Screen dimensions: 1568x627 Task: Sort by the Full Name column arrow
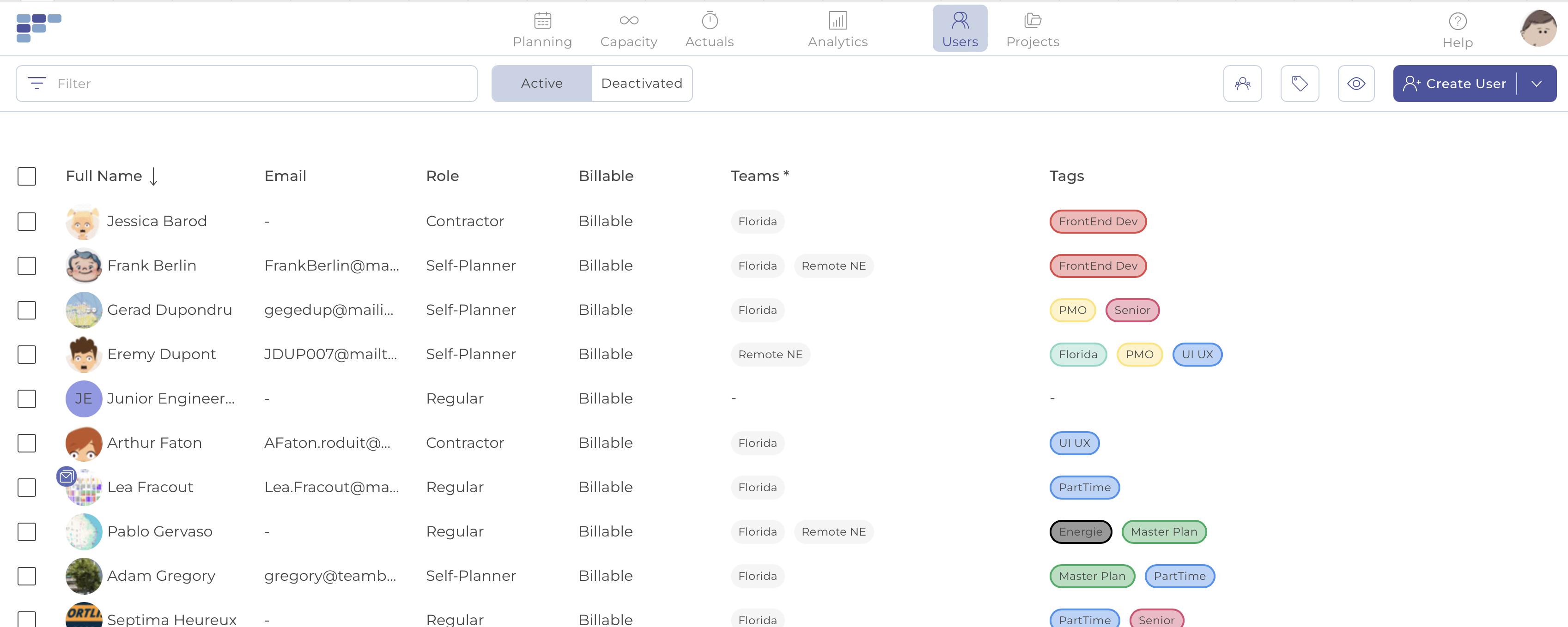(153, 176)
